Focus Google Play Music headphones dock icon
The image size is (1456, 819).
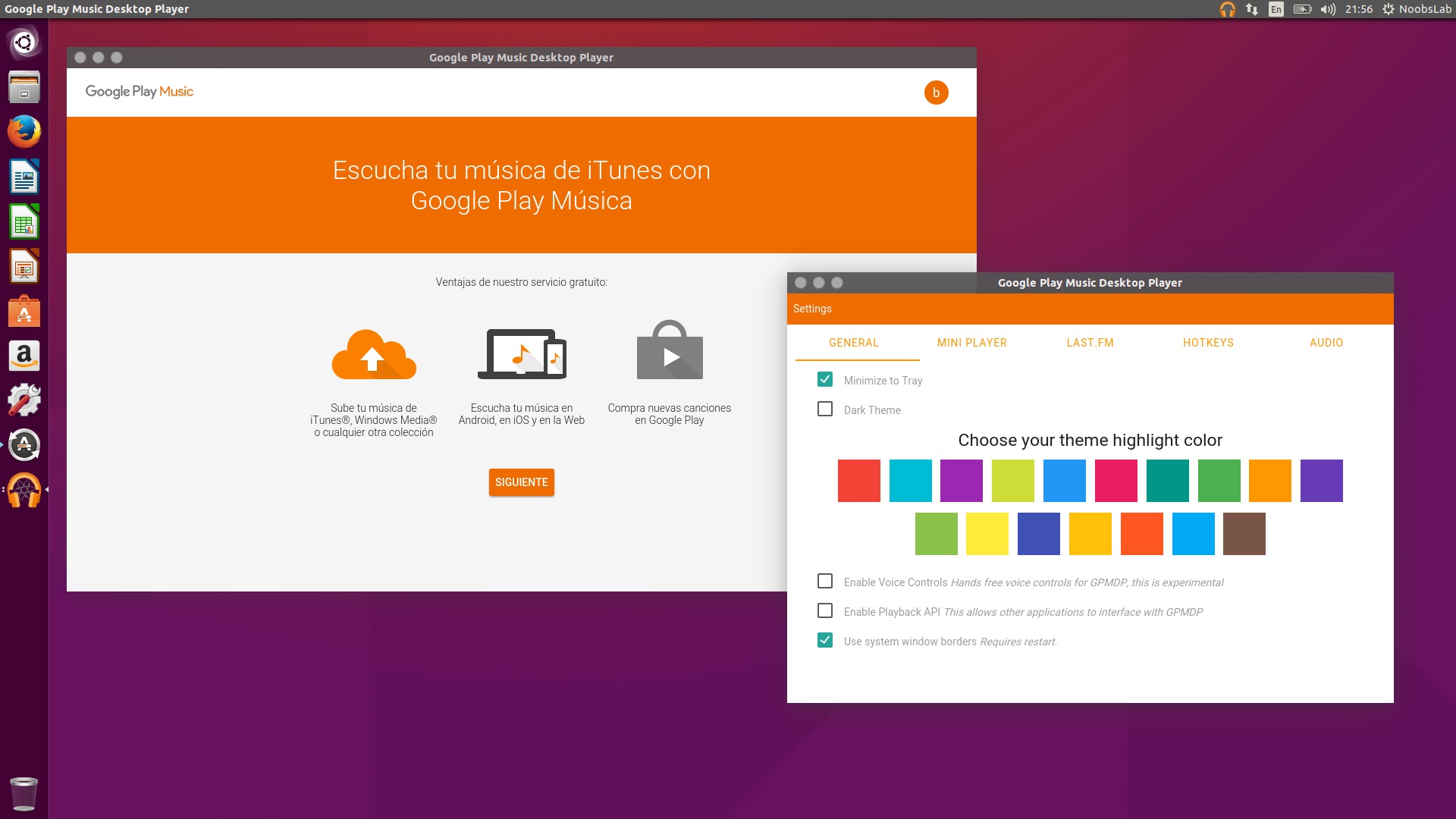(x=24, y=490)
